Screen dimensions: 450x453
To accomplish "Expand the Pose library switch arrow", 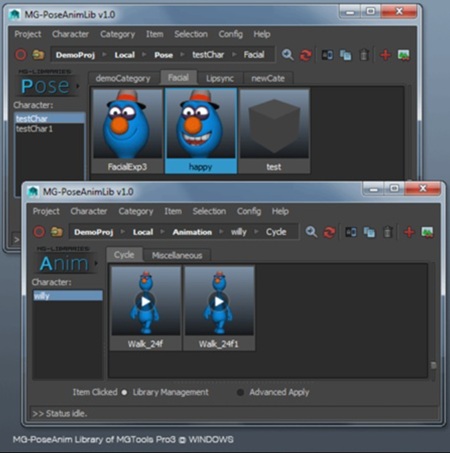I will [x=77, y=86].
